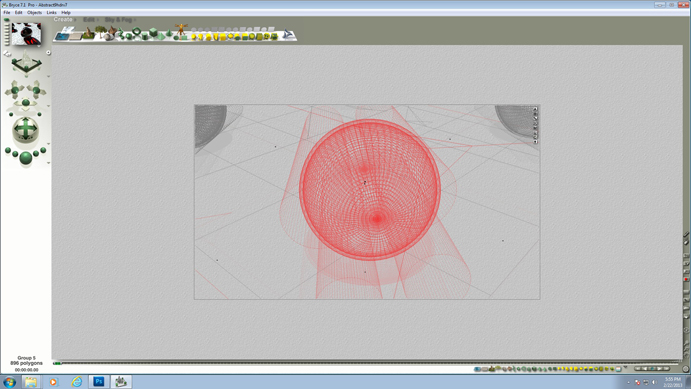Create a green sphere primitive

(x=129, y=36)
